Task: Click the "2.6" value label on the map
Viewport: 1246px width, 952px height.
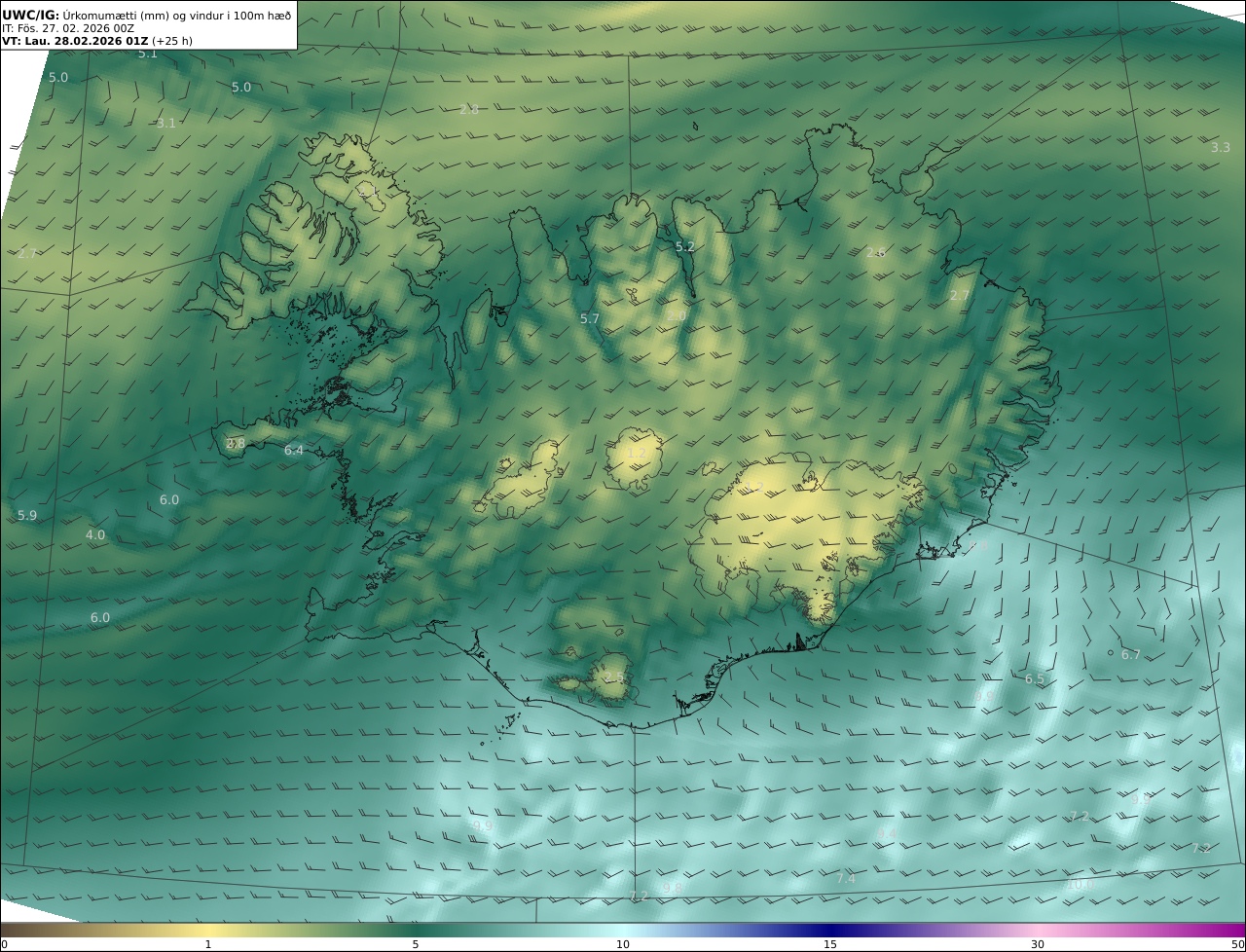Action: point(876,252)
